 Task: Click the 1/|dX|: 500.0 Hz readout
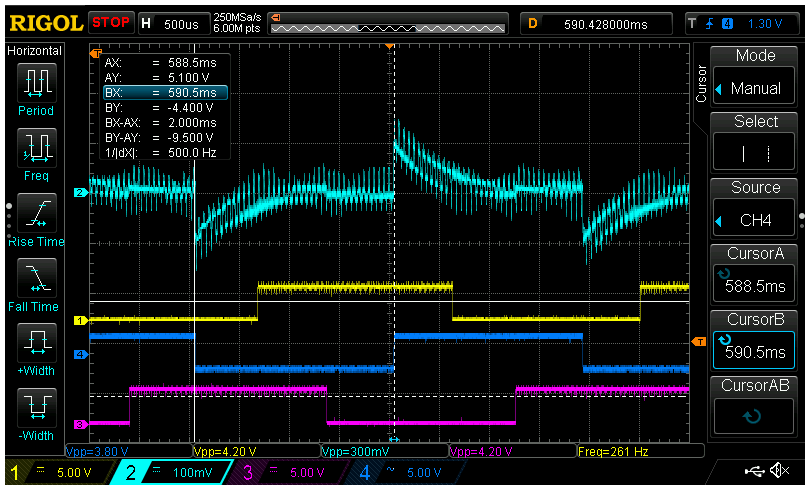click(160, 153)
